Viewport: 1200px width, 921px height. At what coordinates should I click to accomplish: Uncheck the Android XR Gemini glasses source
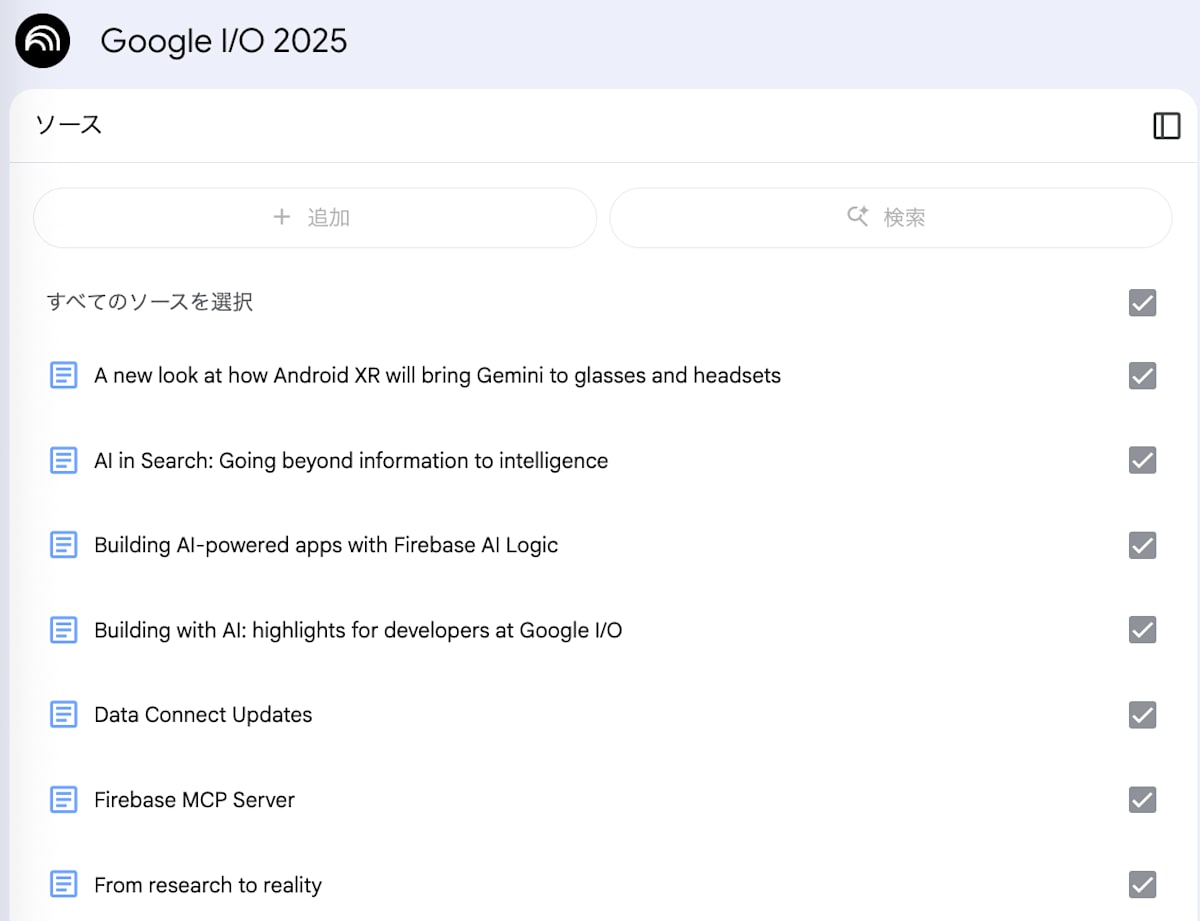coord(1142,376)
